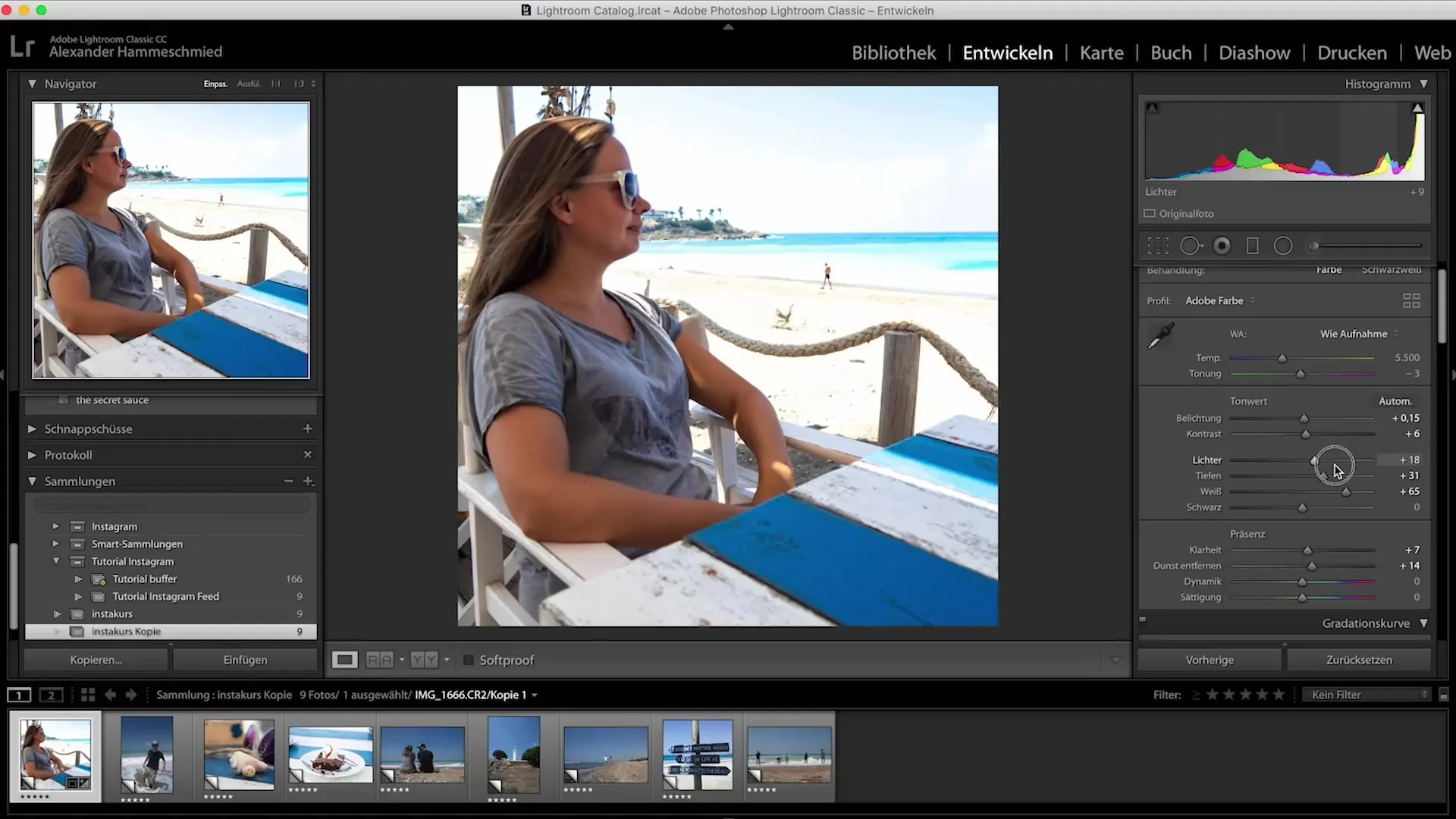The height and width of the screenshot is (819, 1456).
Task: Toggle highlight clipping indicator in histogram
Action: point(1417,108)
